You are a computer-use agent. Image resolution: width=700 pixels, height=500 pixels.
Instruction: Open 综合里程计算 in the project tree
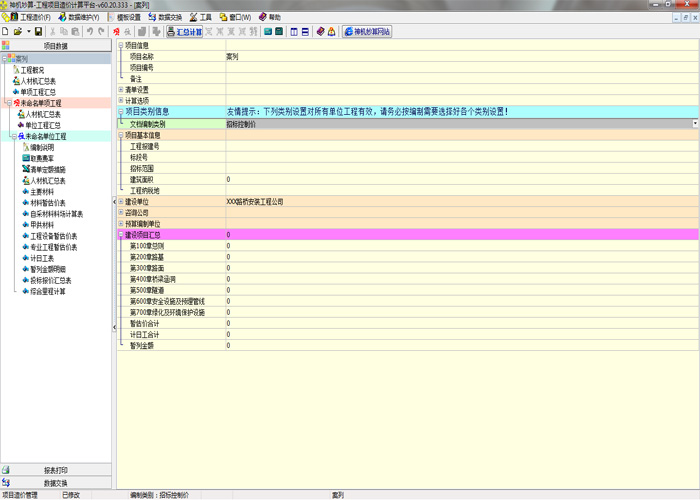point(47,291)
